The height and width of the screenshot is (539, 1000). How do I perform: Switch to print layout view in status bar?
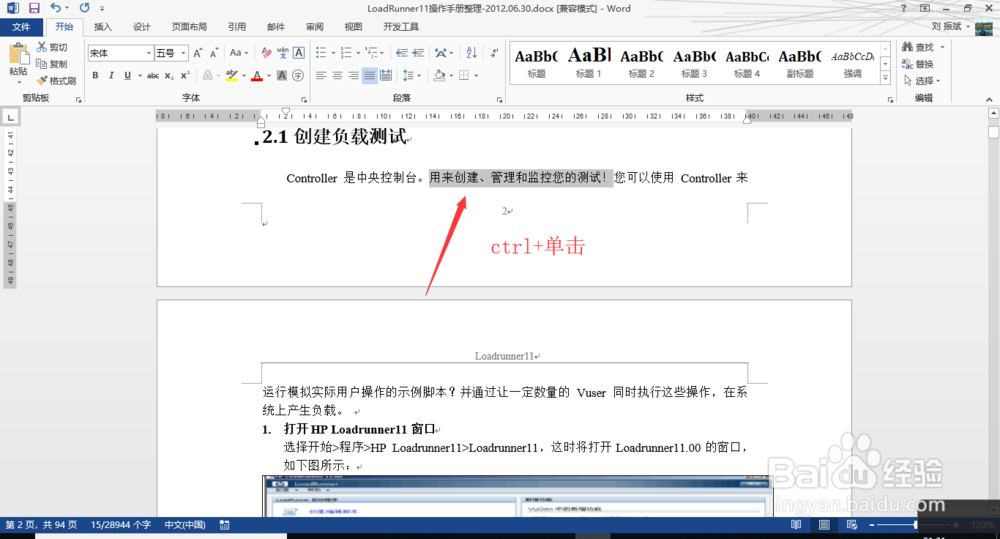[824, 524]
